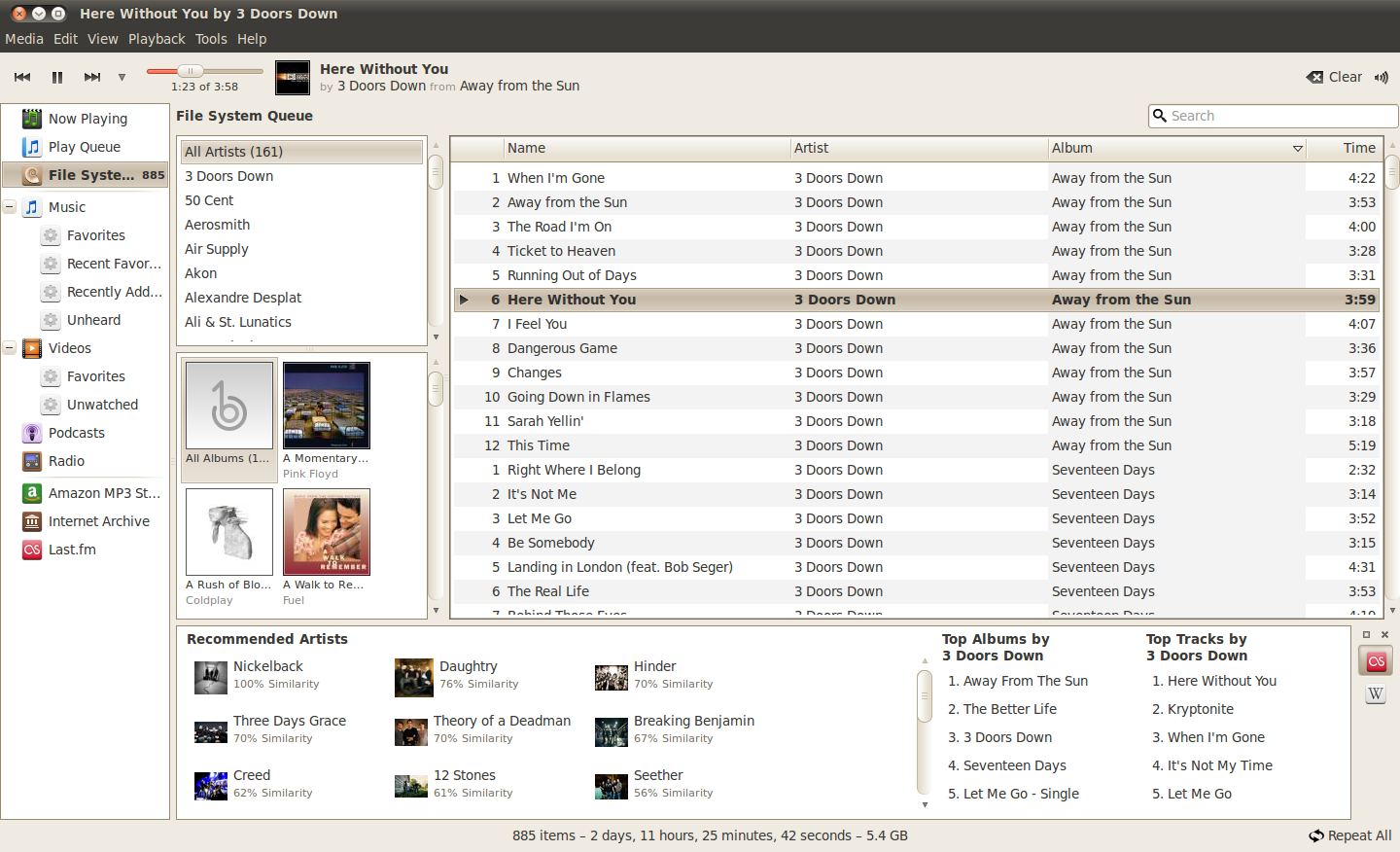Click the playing indicator on Here Without You row
Image resolution: width=1400 pixels, height=852 pixels.
464,300
